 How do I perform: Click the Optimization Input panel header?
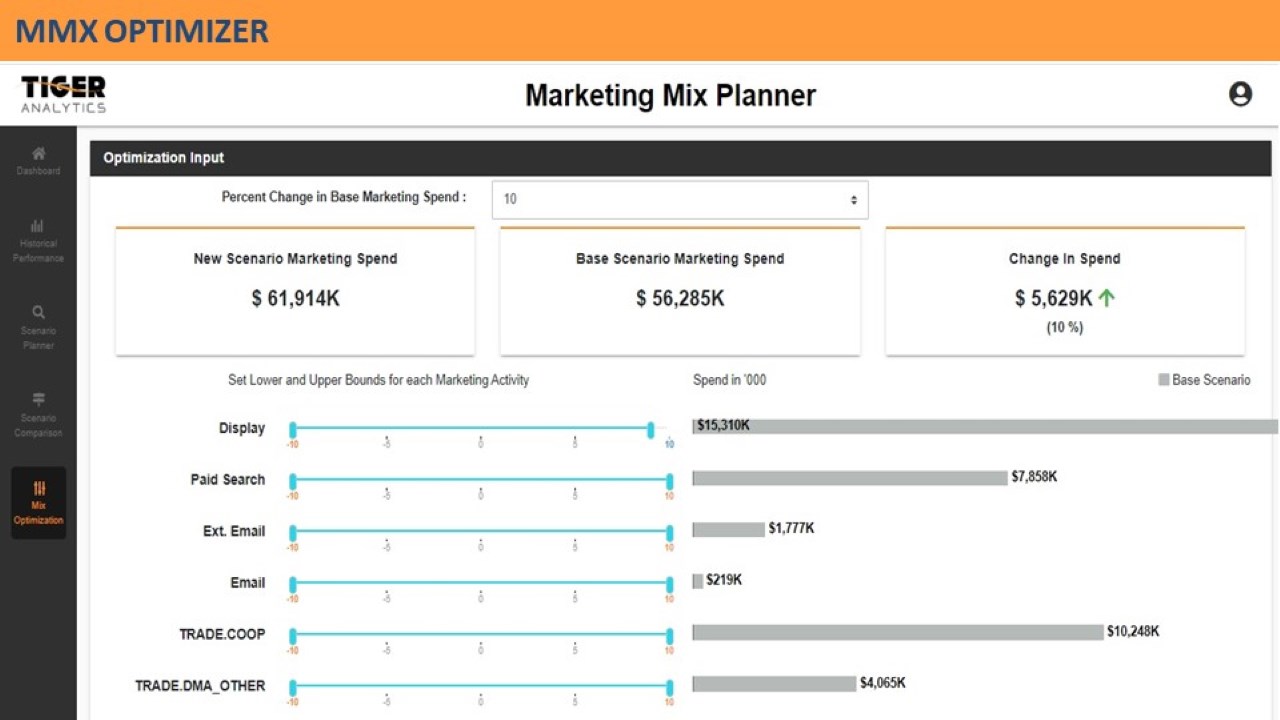point(680,158)
